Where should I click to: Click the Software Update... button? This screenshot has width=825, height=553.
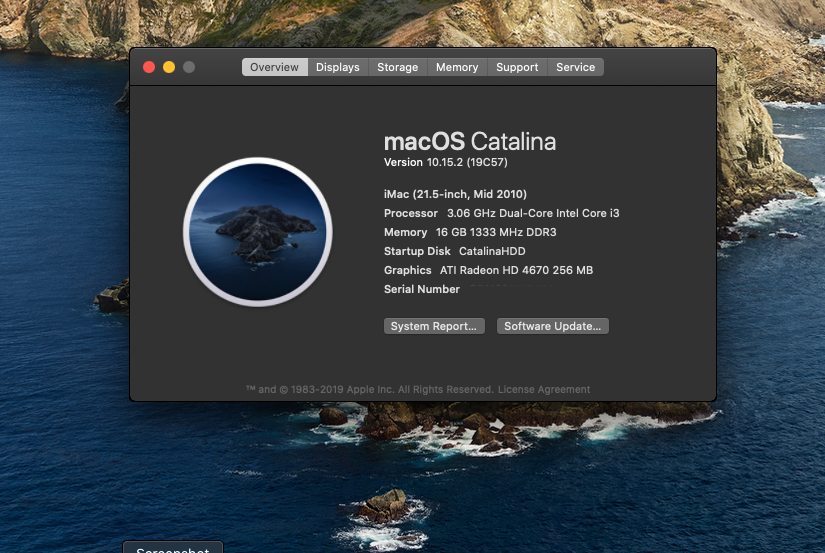point(552,326)
